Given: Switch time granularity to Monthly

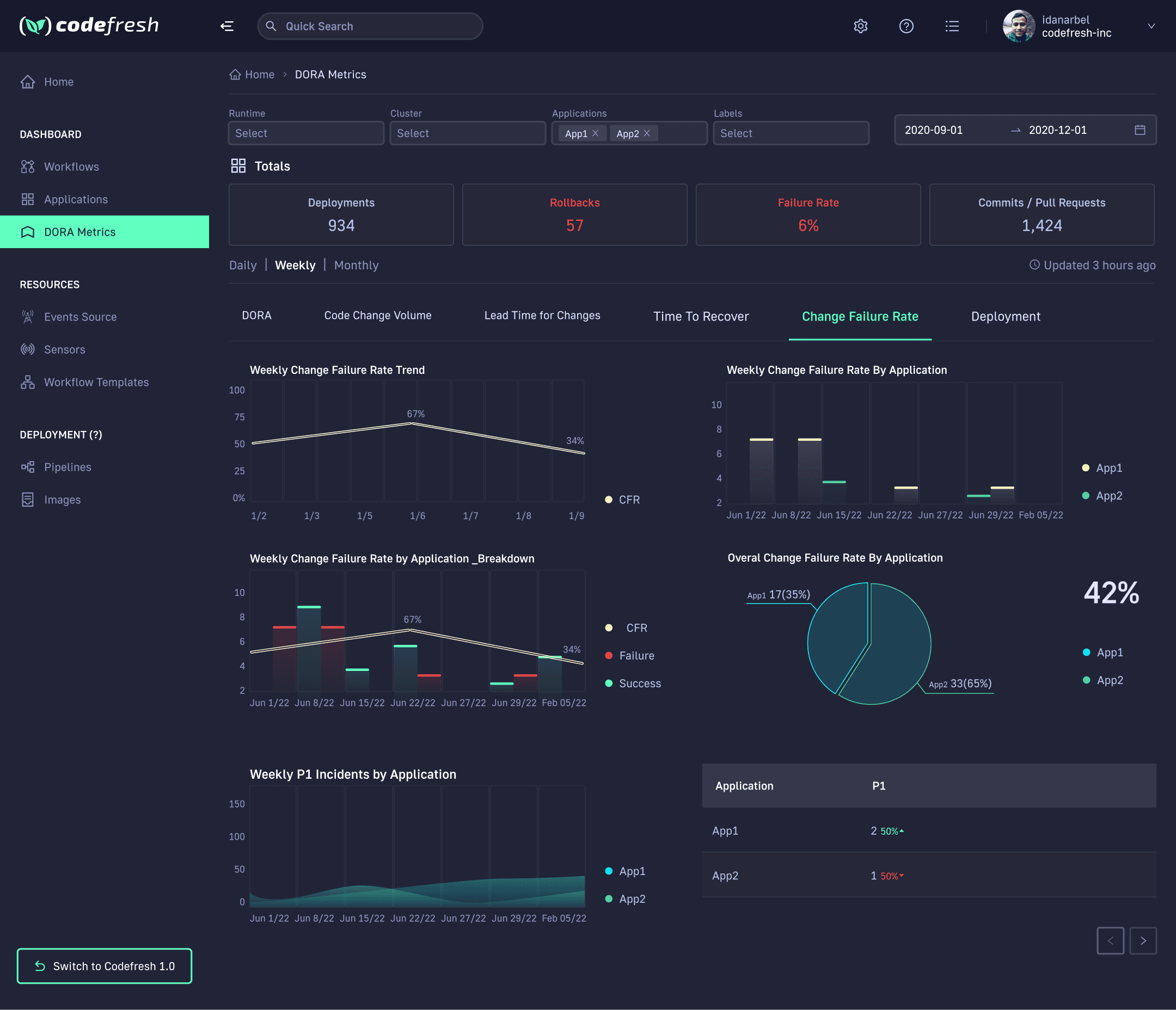Looking at the screenshot, I should [356, 265].
